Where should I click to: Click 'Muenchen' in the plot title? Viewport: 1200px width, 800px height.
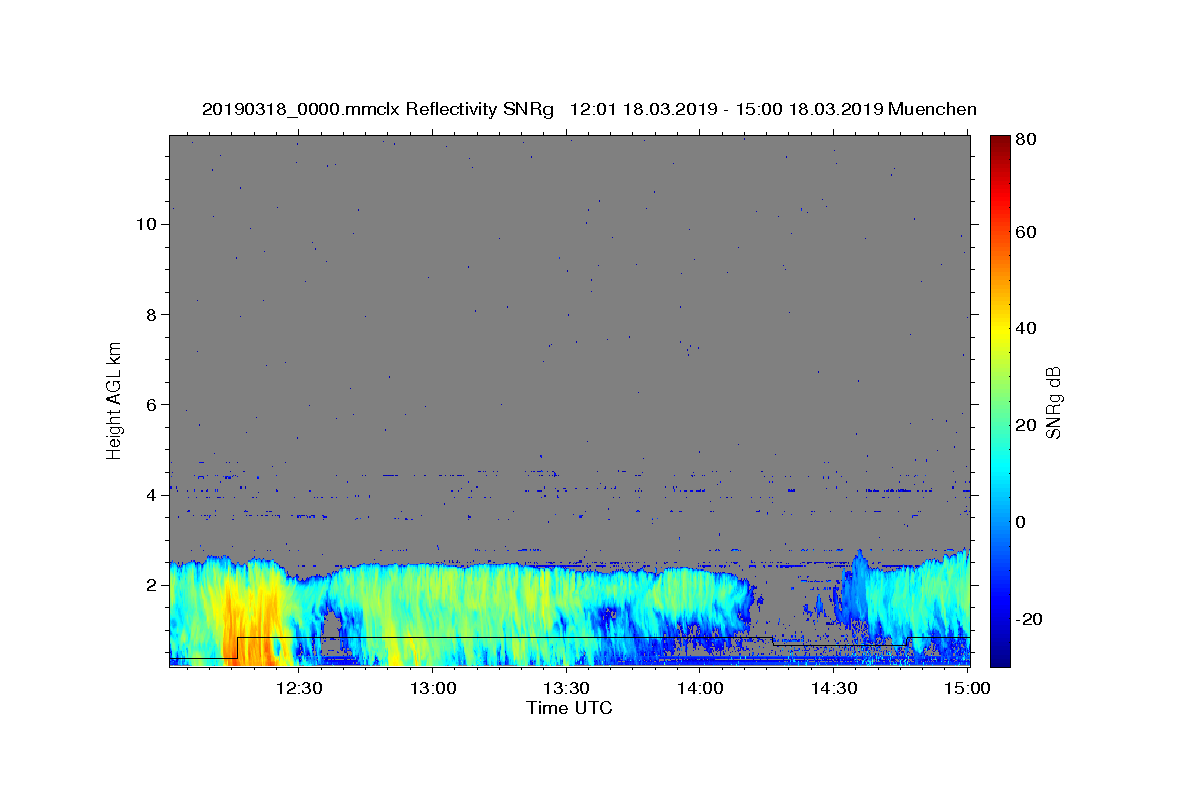(x=932, y=109)
